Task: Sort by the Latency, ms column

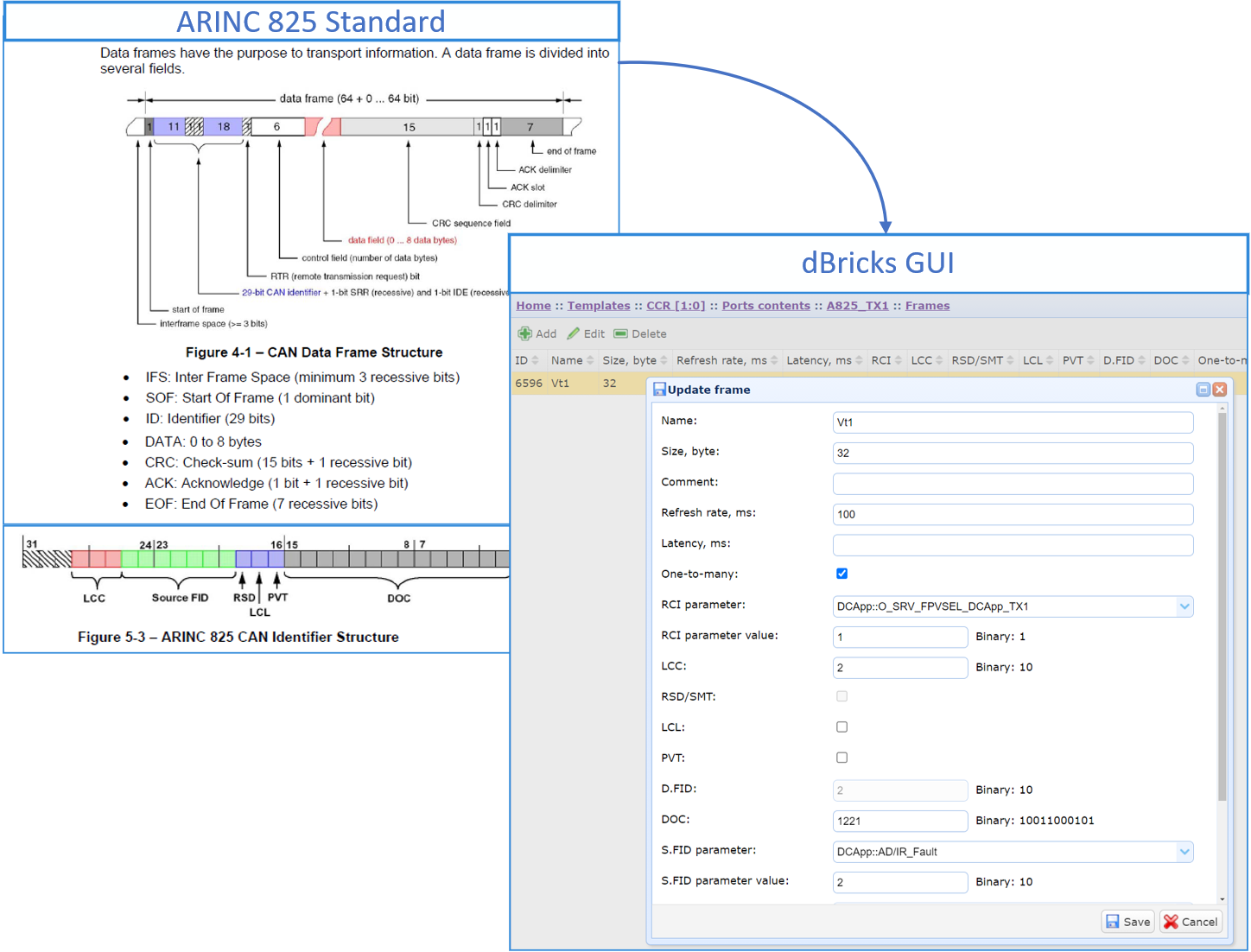Action: 824,360
